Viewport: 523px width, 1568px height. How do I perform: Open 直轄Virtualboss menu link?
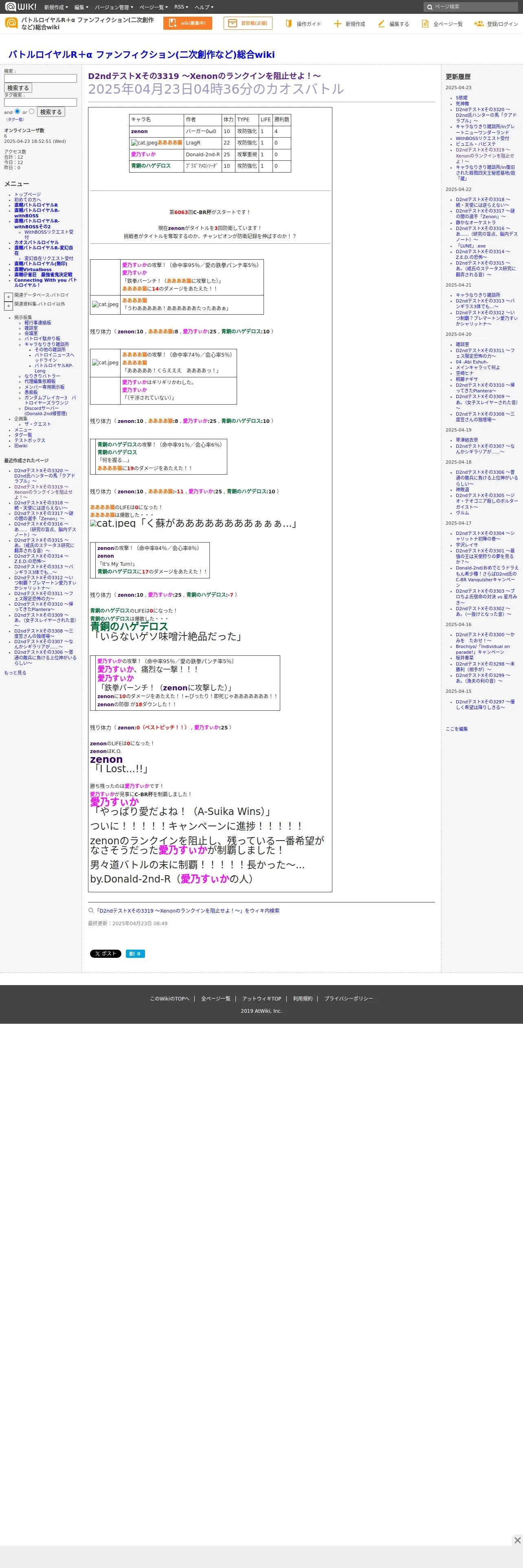(33, 269)
